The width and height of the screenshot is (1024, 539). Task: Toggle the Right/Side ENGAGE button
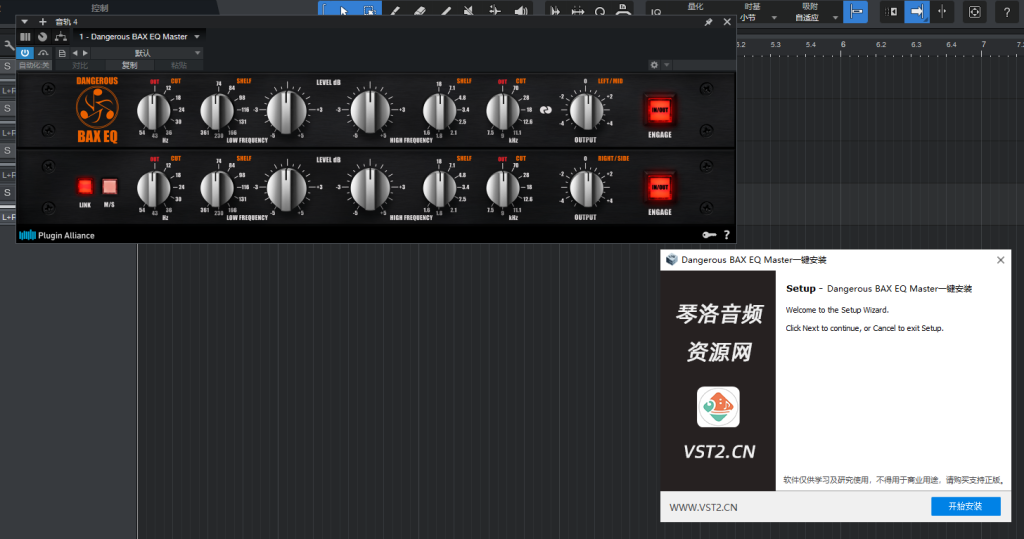tap(660, 188)
